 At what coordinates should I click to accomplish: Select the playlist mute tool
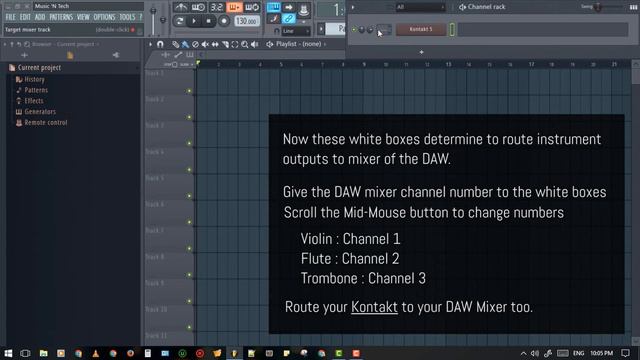pos(205,44)
